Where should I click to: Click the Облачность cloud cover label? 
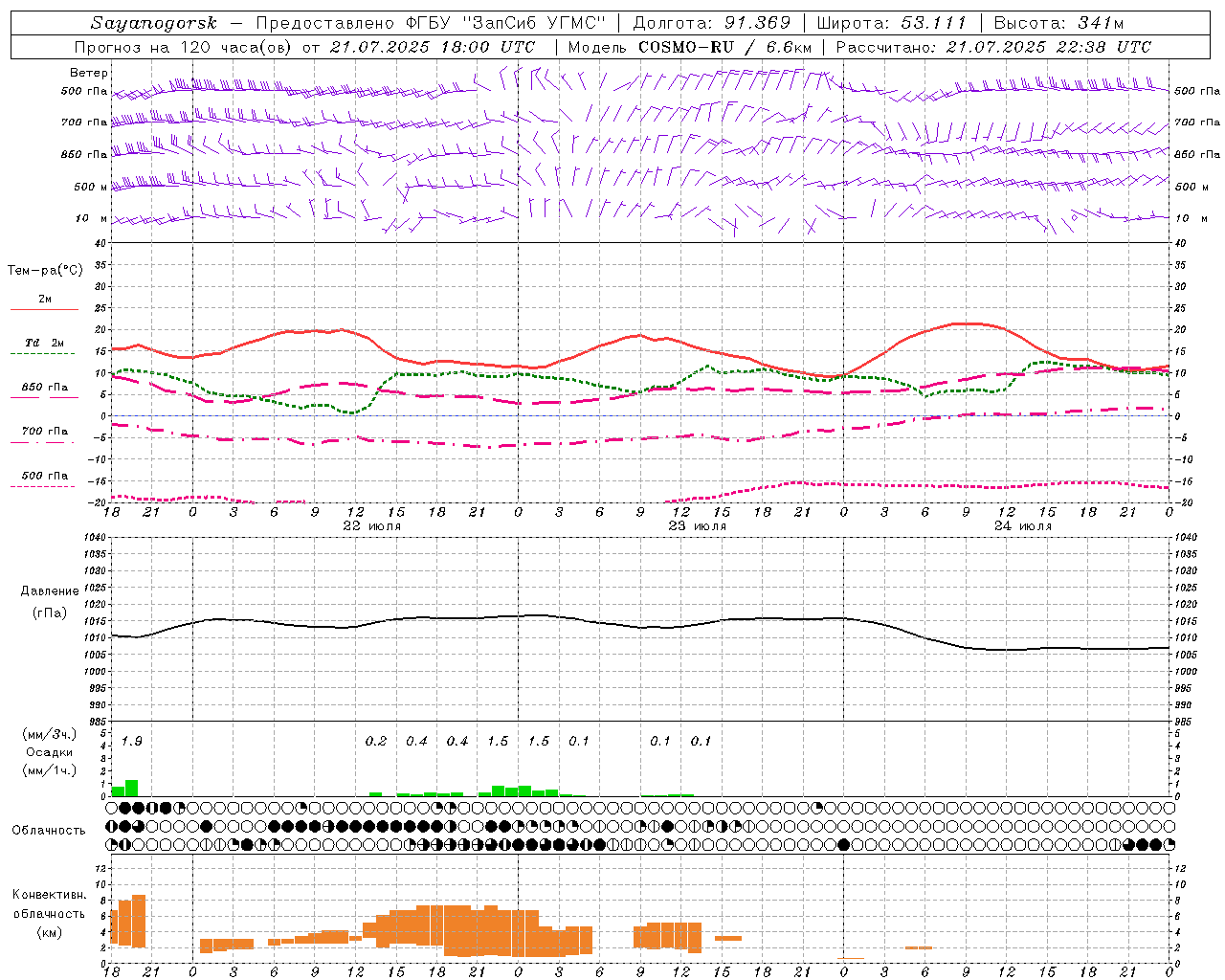[49, 830]
